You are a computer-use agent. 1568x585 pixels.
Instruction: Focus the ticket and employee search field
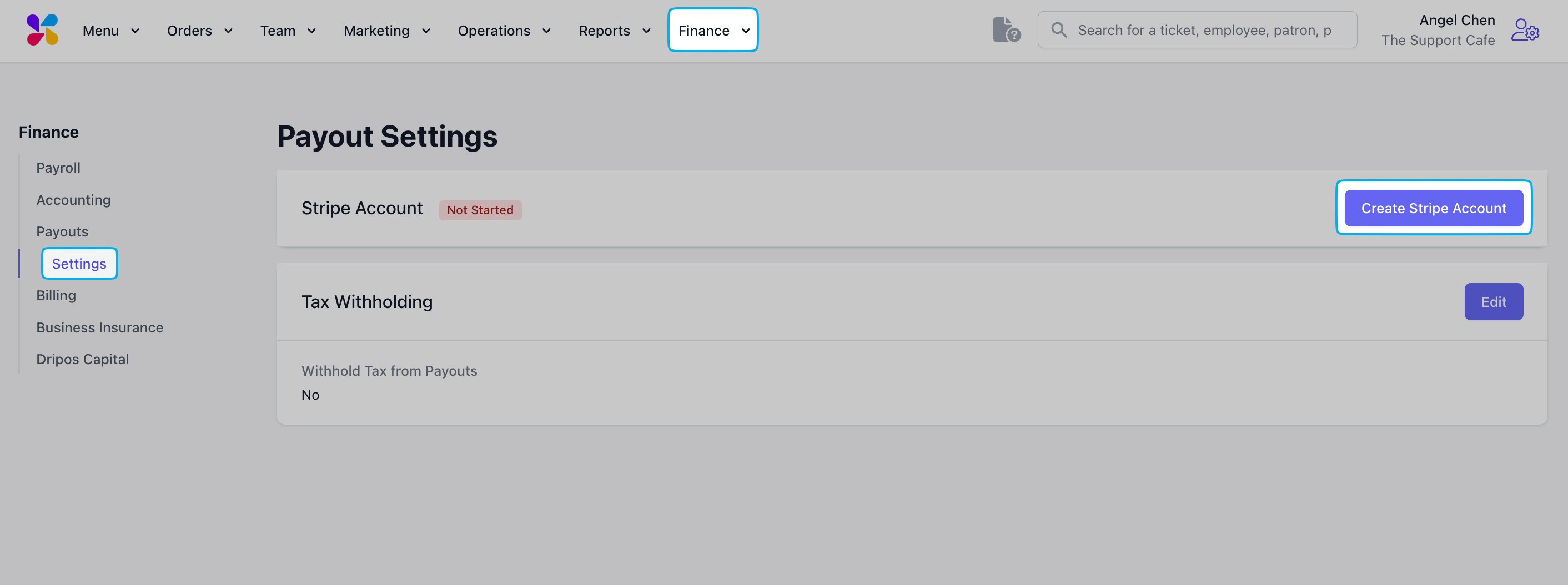click(x=1197, y=30)
